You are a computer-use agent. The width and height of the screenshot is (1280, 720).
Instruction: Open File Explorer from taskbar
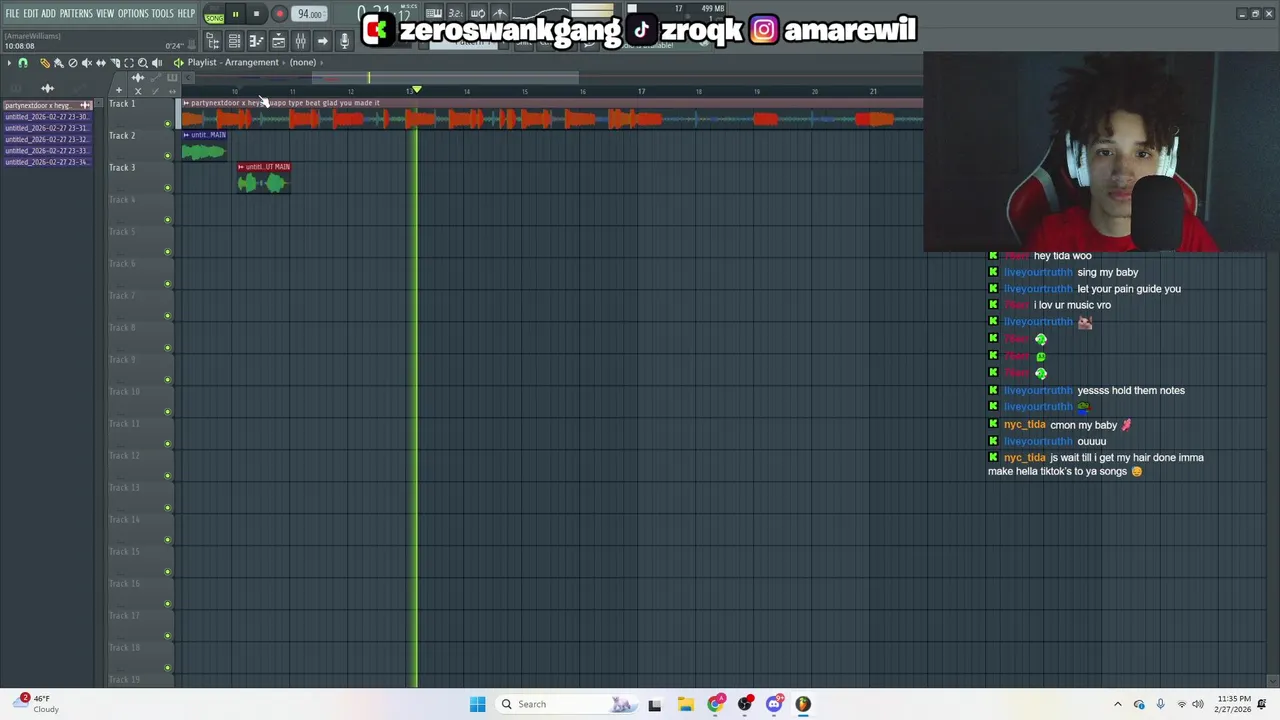pos(685,704)
